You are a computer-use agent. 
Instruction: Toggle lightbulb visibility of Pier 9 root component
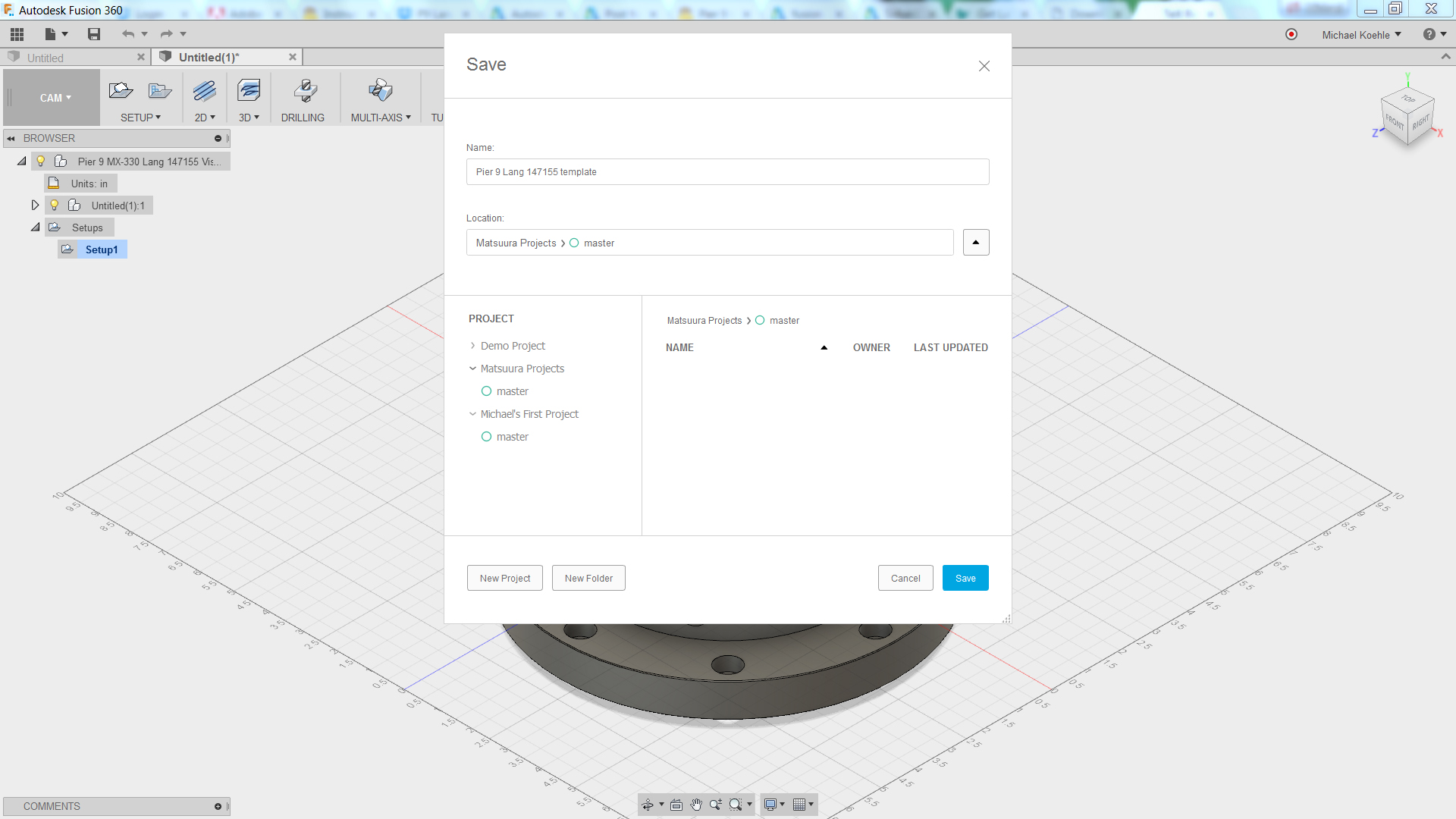point(41,162)
